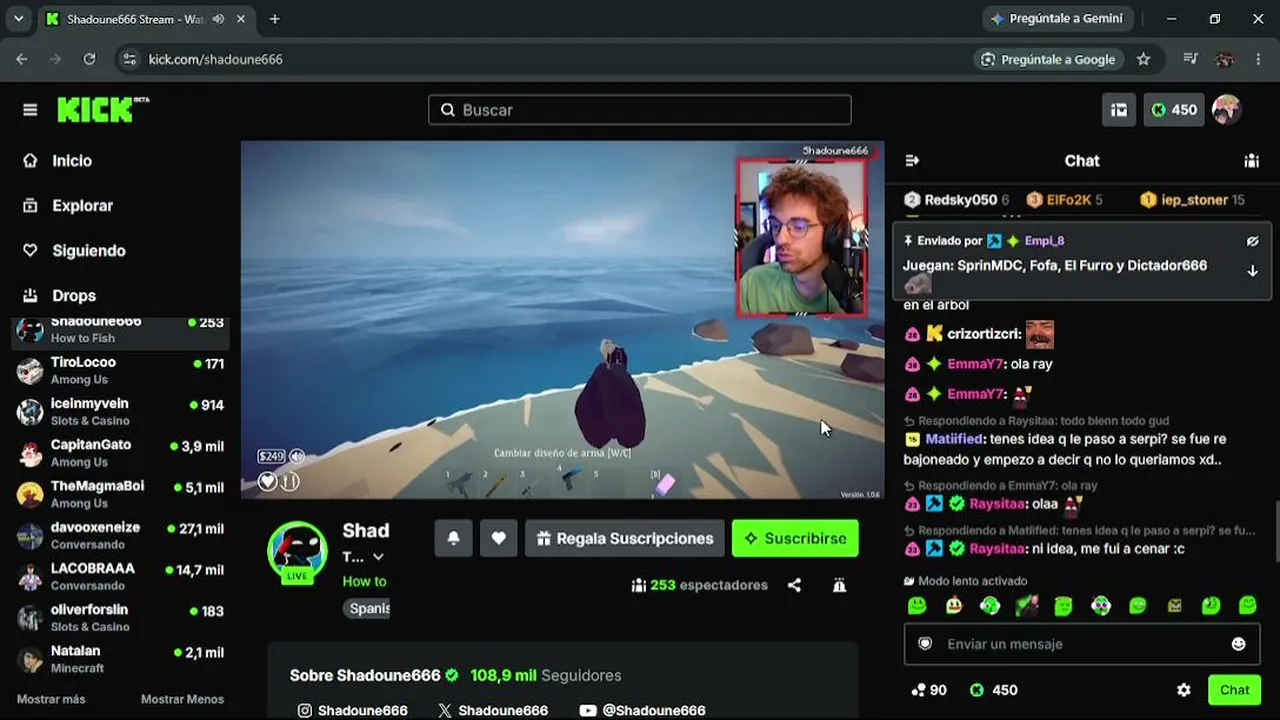Expand the pinned message with down arrow
Image resolution: width=1280 pixels, height=720 pixels.
click(x=1252, y=271)
